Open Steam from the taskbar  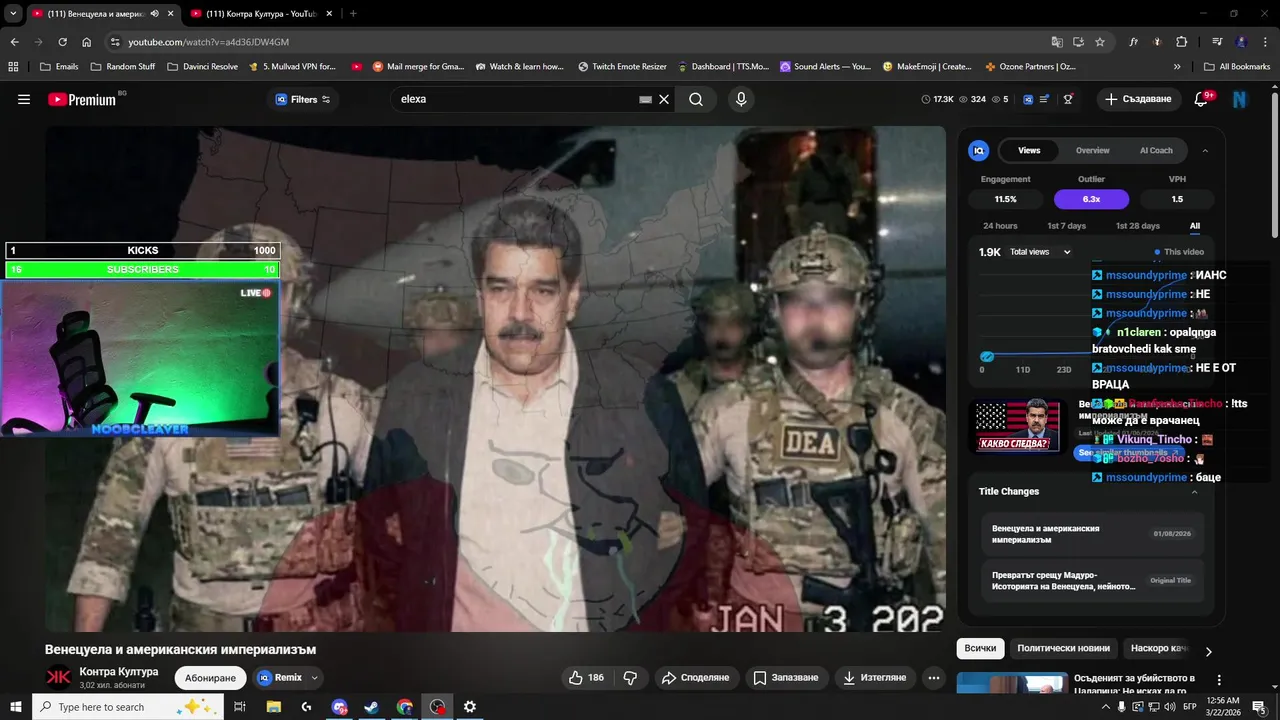point(371,707)
